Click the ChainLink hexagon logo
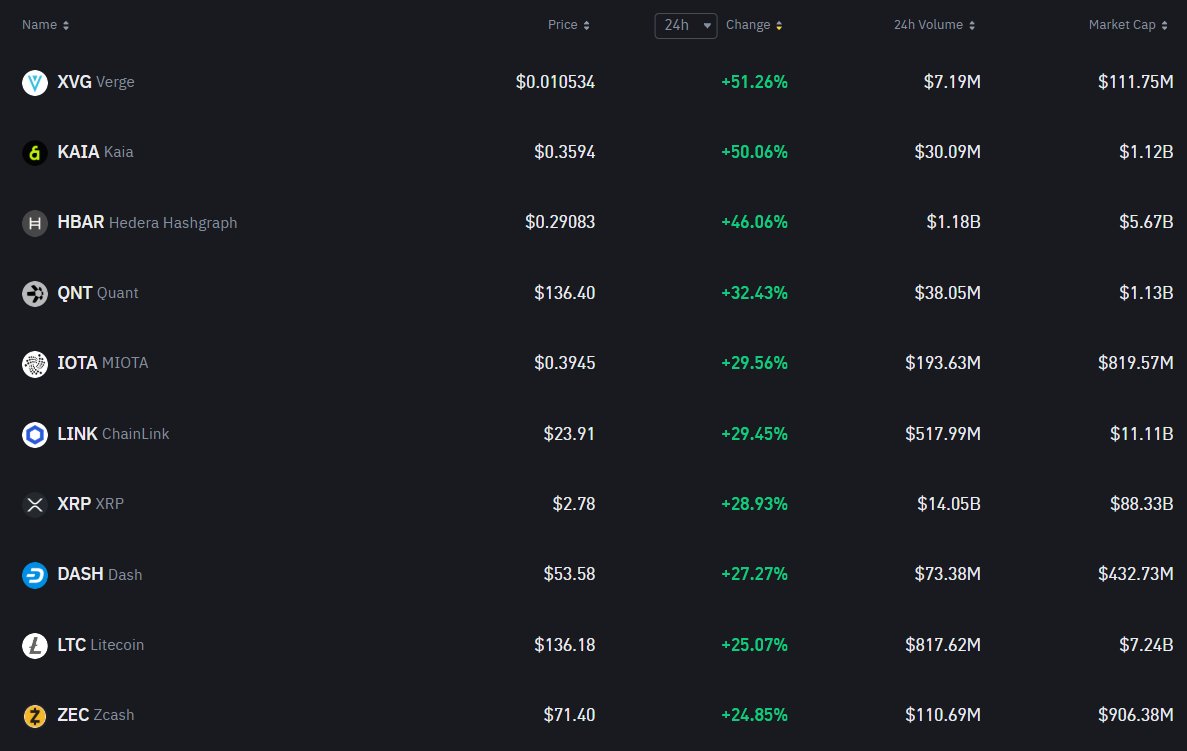The width and height of the screenshot is (1187, 751). (x=35, y=435)
